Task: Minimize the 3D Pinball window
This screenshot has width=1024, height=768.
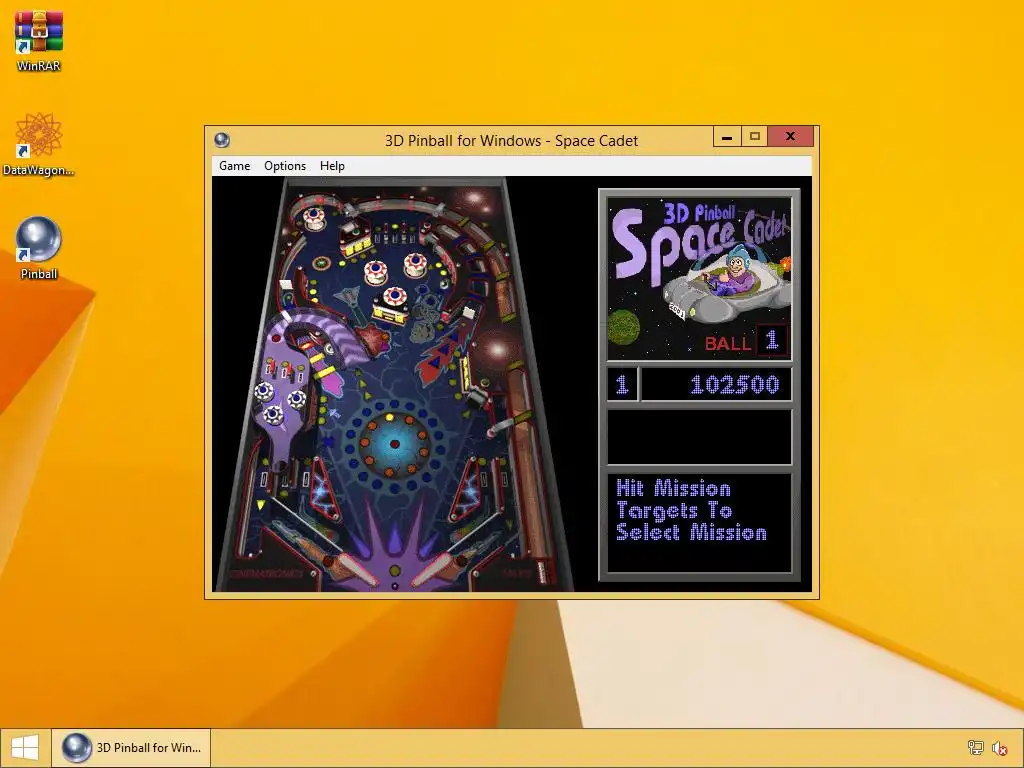Action: (727, 136)
